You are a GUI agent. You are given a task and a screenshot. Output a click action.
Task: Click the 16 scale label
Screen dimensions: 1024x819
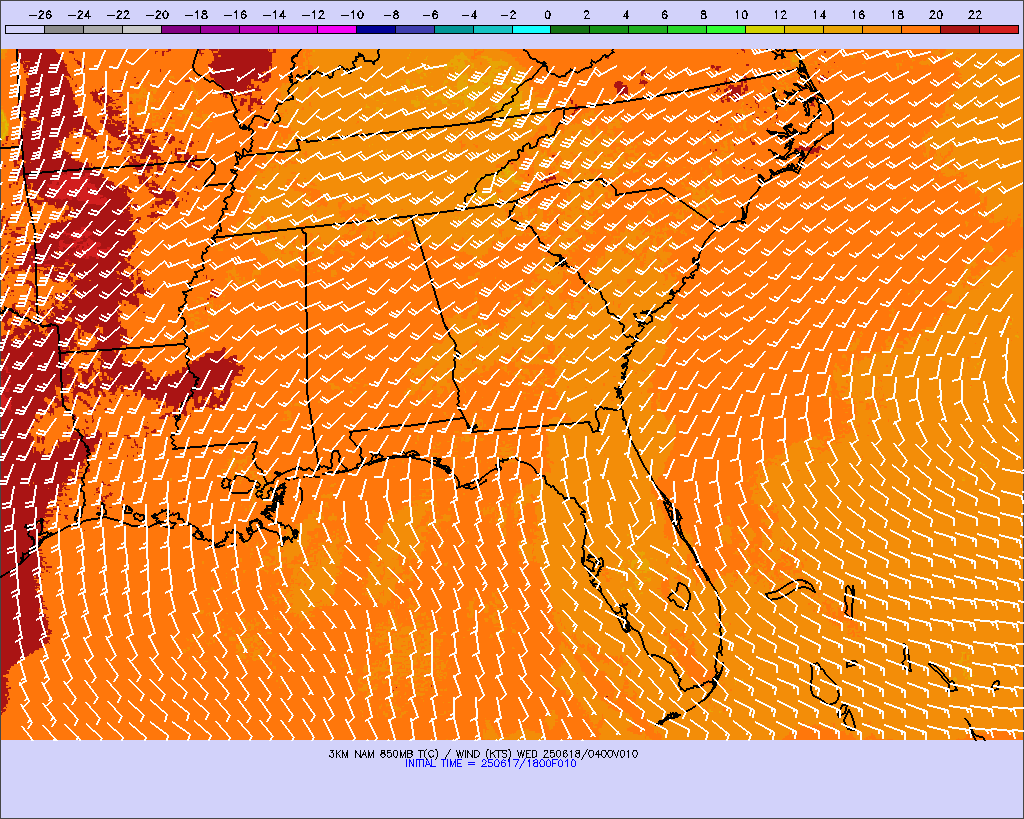click(x=858, y=14)
